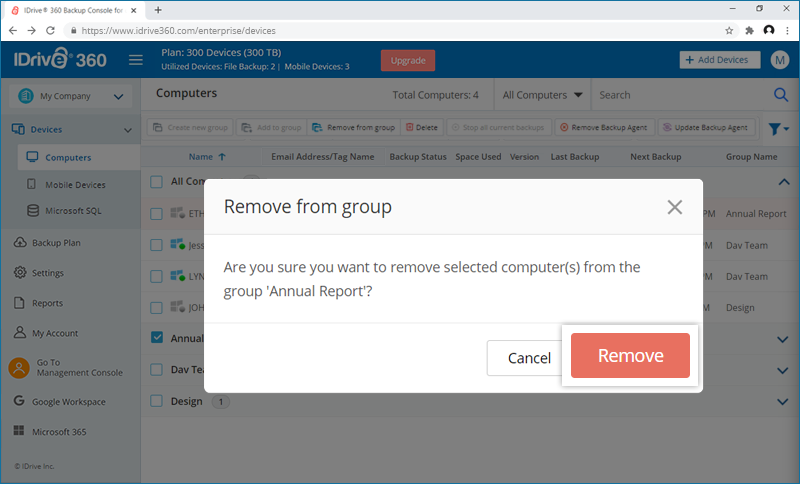Open the user profile avatar M
The image size is (800, 484).
[x=780, y=60]
